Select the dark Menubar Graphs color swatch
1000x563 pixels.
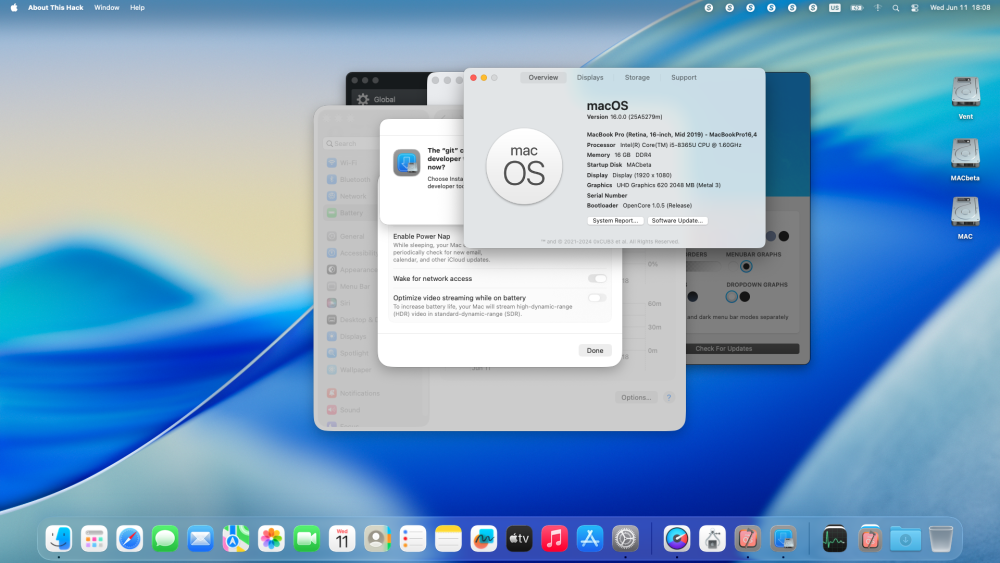(x=746, y=267)
